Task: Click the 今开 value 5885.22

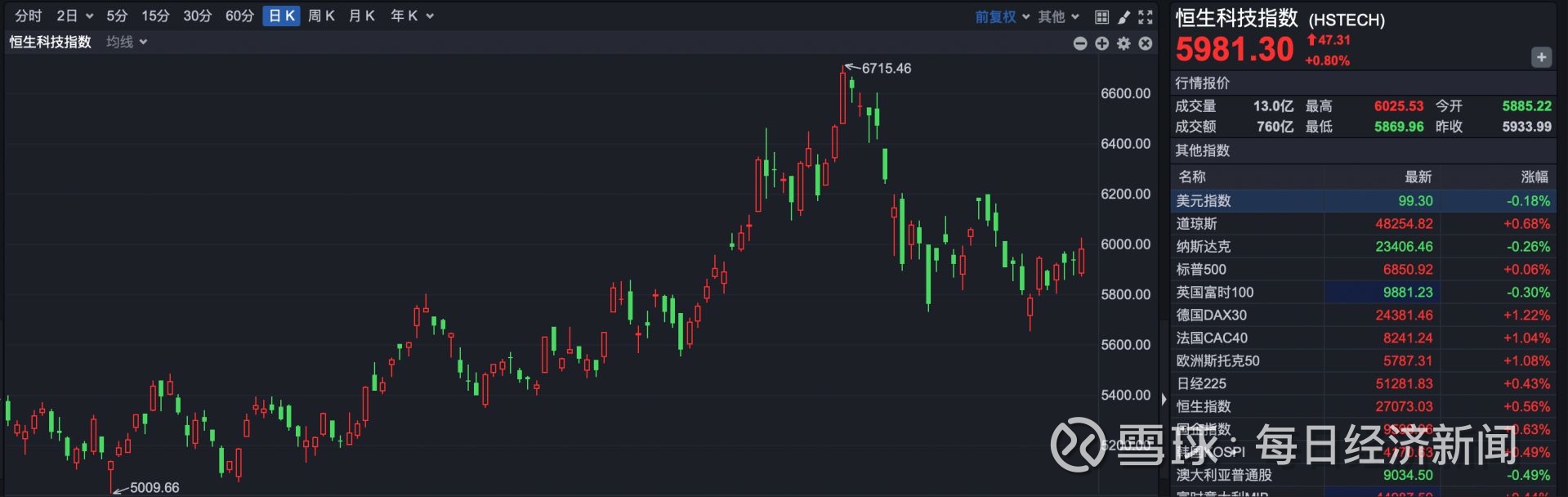Action: click(x=1526, y=106)
